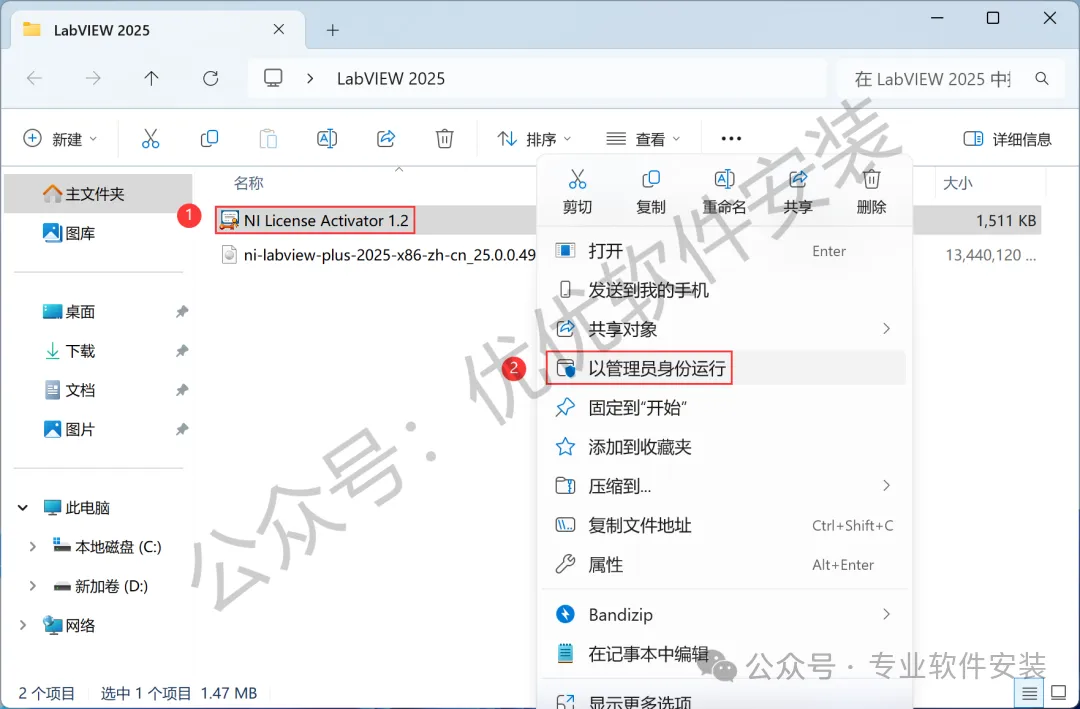1080x709 pixels.
Task: Click the PC monitor icon in address bar
Action: (273, 78)
